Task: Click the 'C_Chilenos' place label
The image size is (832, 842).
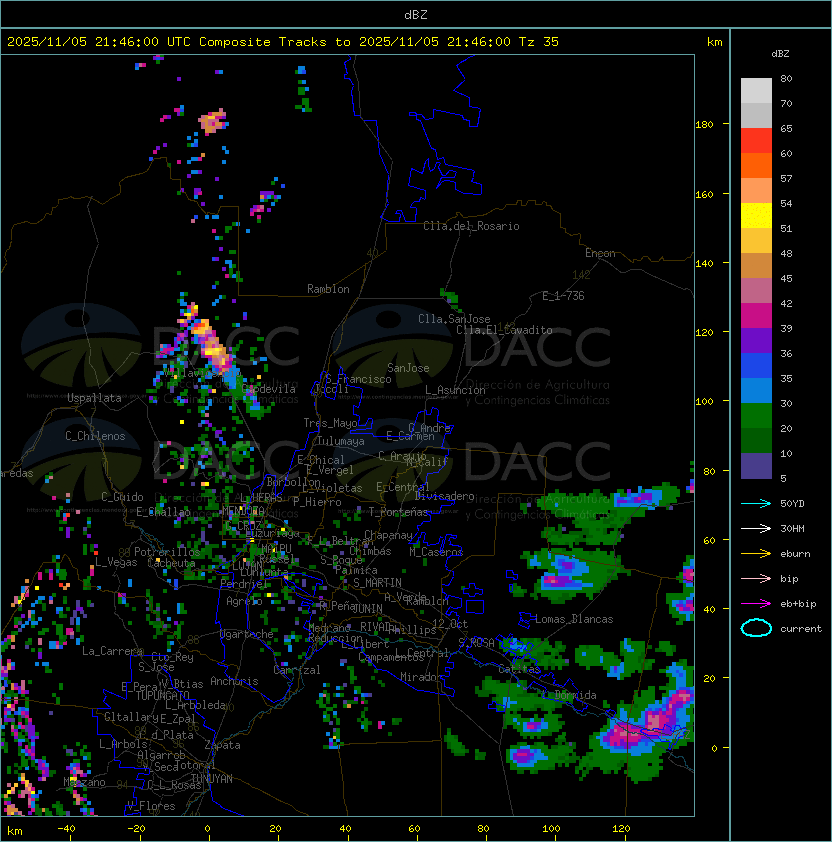Action: (x=95, y=436)
